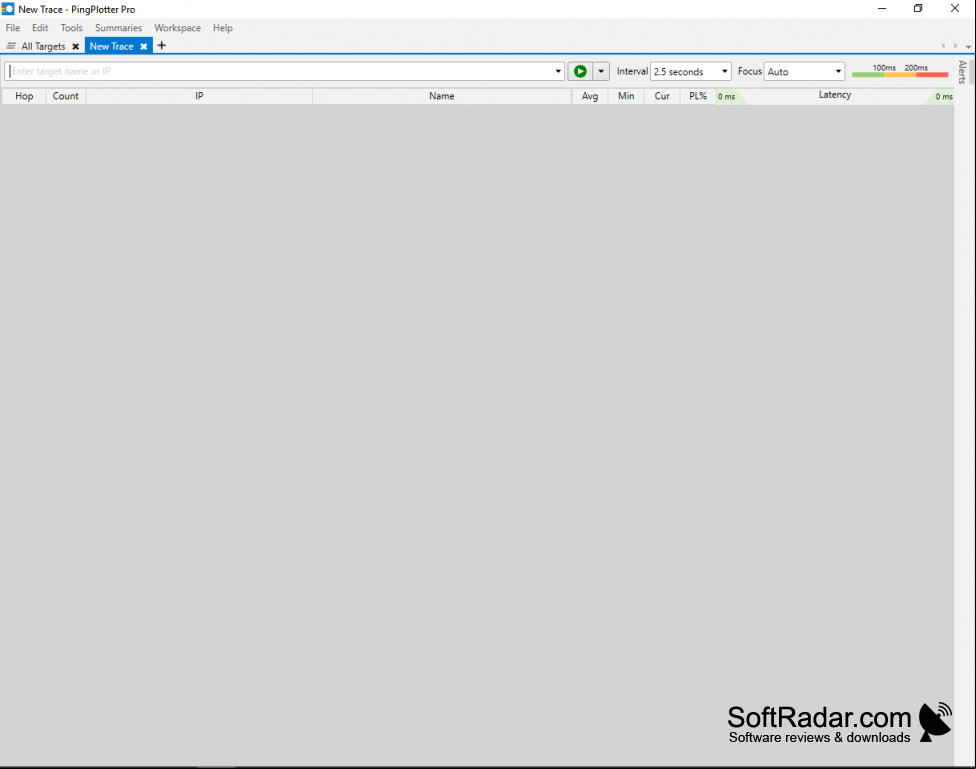Close the All Targets tab
This screenshot has width=976, height=769.
point(75,47)
